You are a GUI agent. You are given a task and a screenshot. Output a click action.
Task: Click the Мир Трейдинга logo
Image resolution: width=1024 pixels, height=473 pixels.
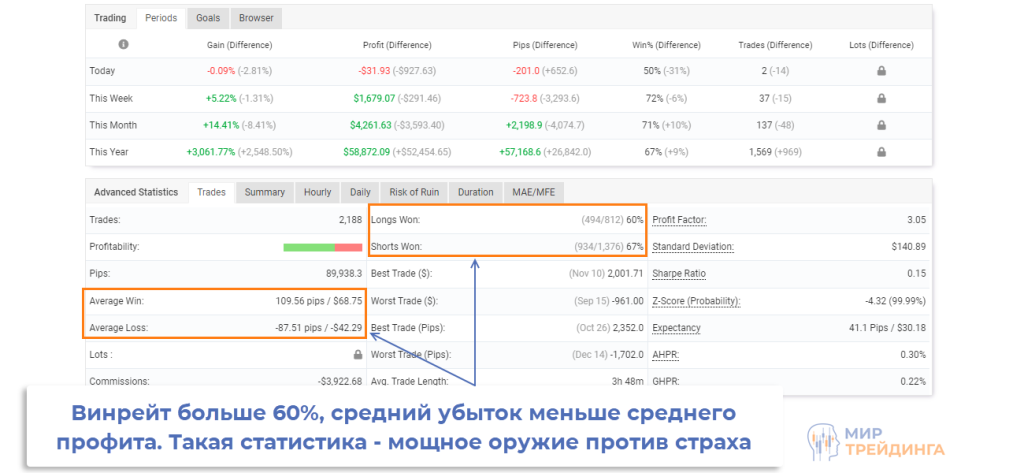(881, 439)
